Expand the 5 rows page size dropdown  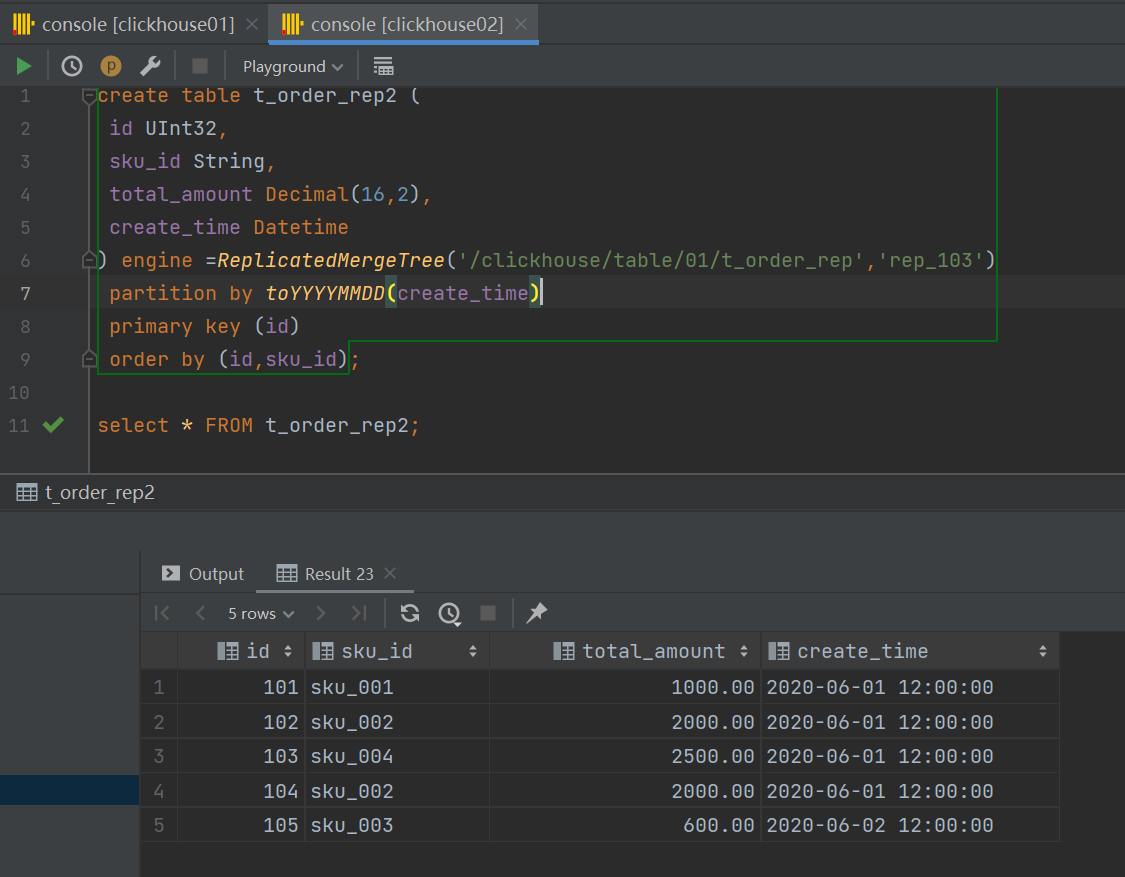(x=261, y=613)
